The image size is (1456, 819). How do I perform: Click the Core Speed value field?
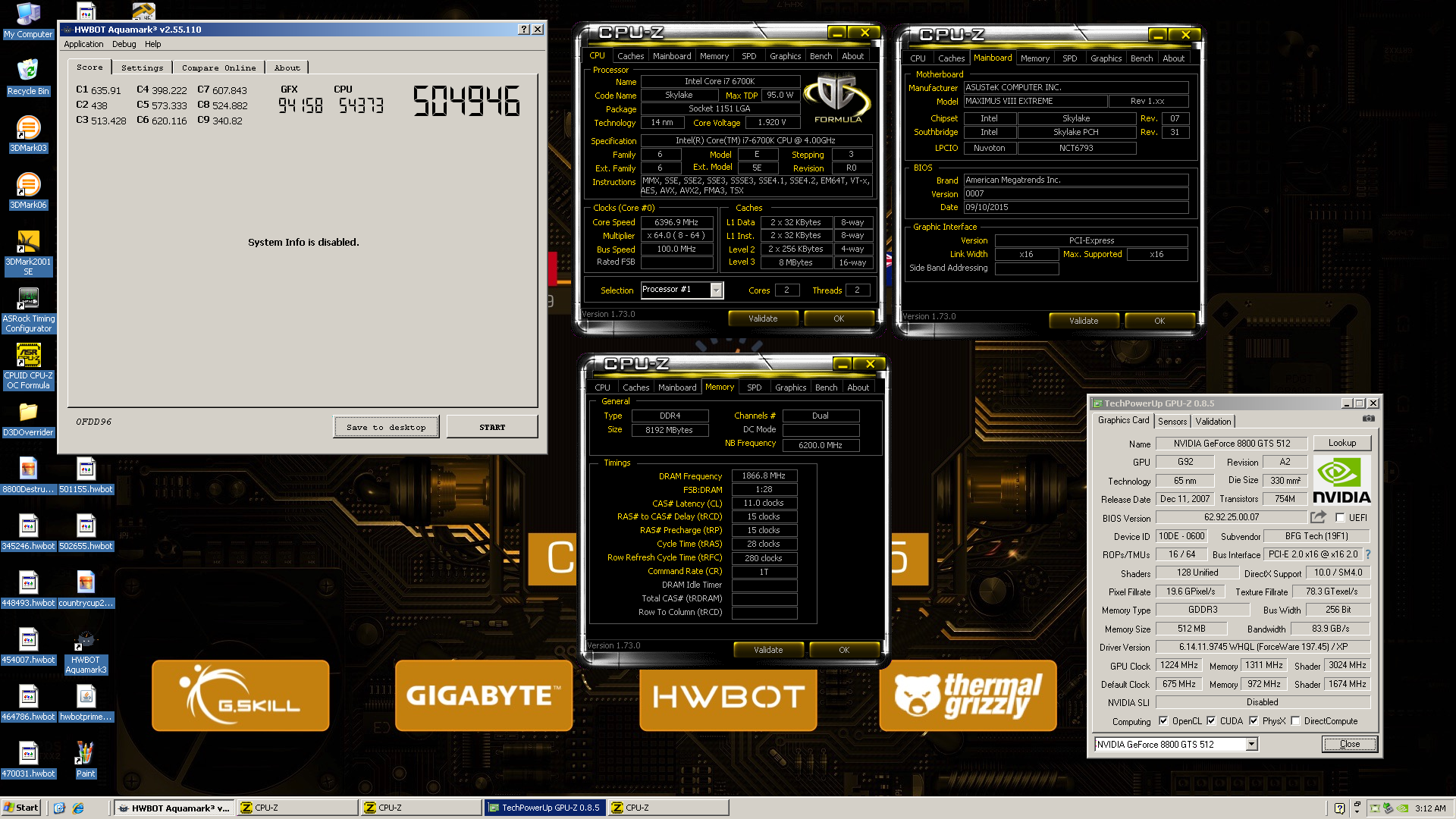tap(676, 222)
